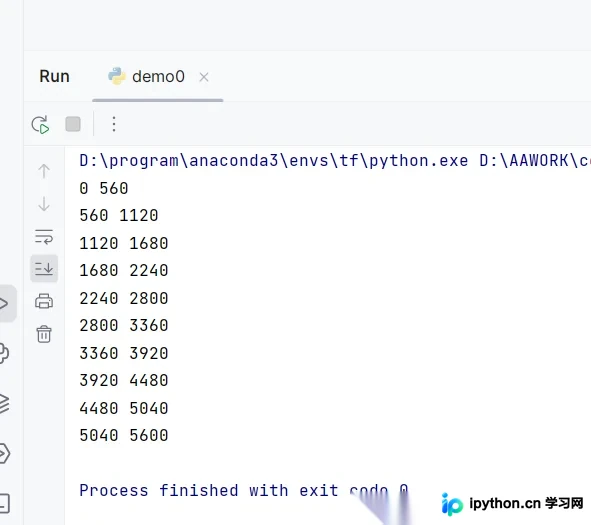The width and height of the screenshot is (591, 525).
Task: Toggle scroll to end of output
Action: point(44,268)
